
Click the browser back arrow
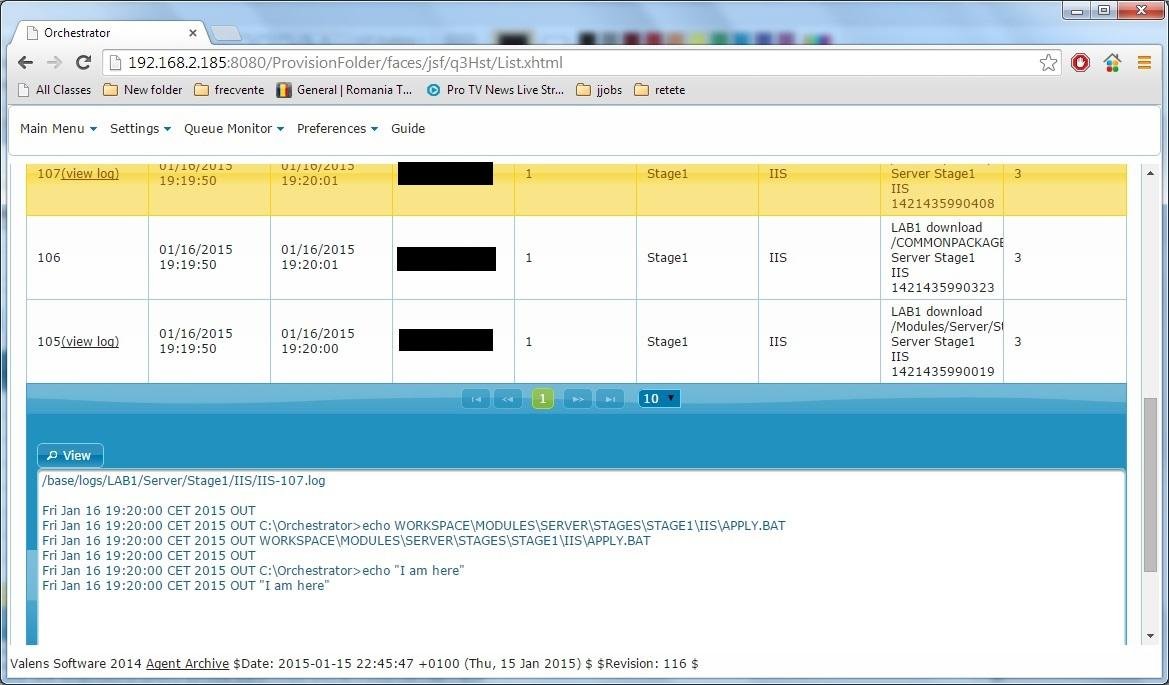click(24, 62)
